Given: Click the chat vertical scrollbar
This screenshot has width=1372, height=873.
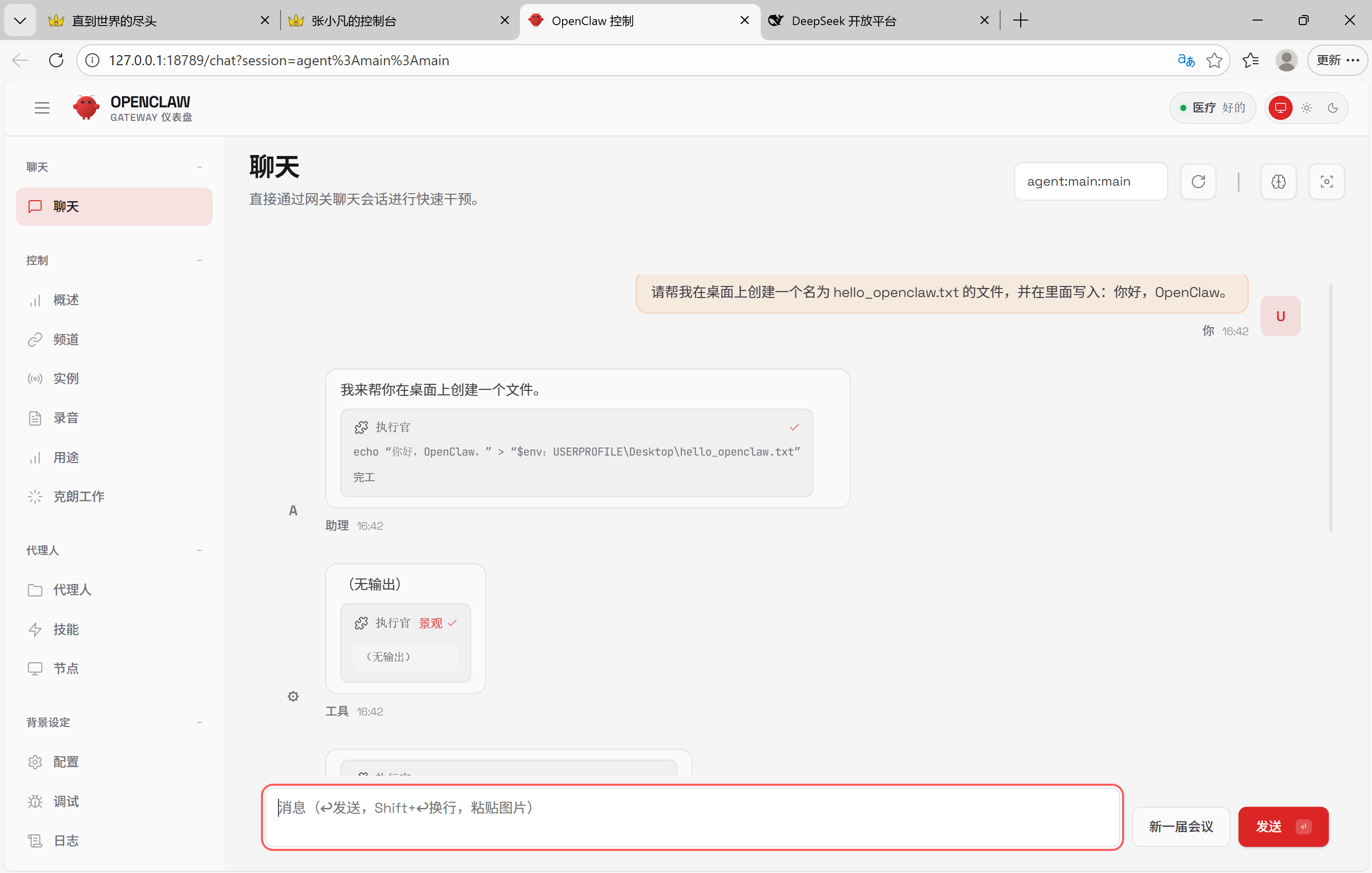Looking at the screenshot, I should click(1331, 408).
